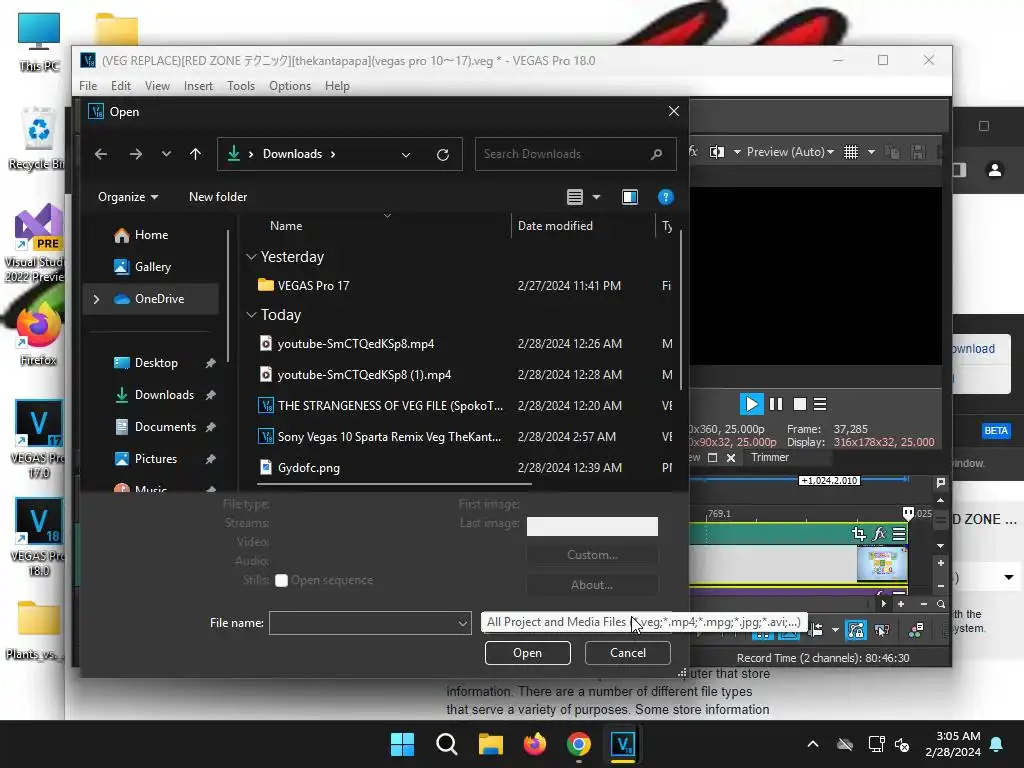Change view layout icon in dialog
Image resolution: width=1024 pixels, height=768 pixels.
[575, 197]
